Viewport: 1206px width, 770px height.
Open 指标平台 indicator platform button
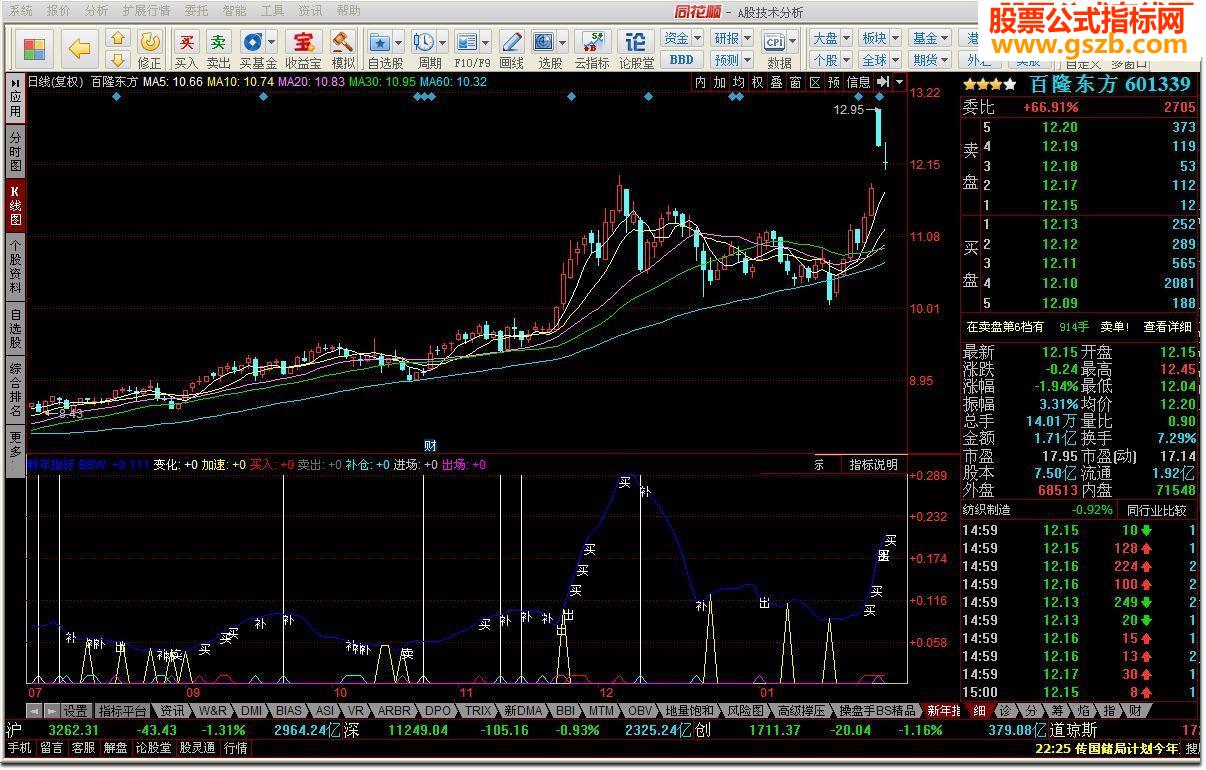tap(122, 710)
